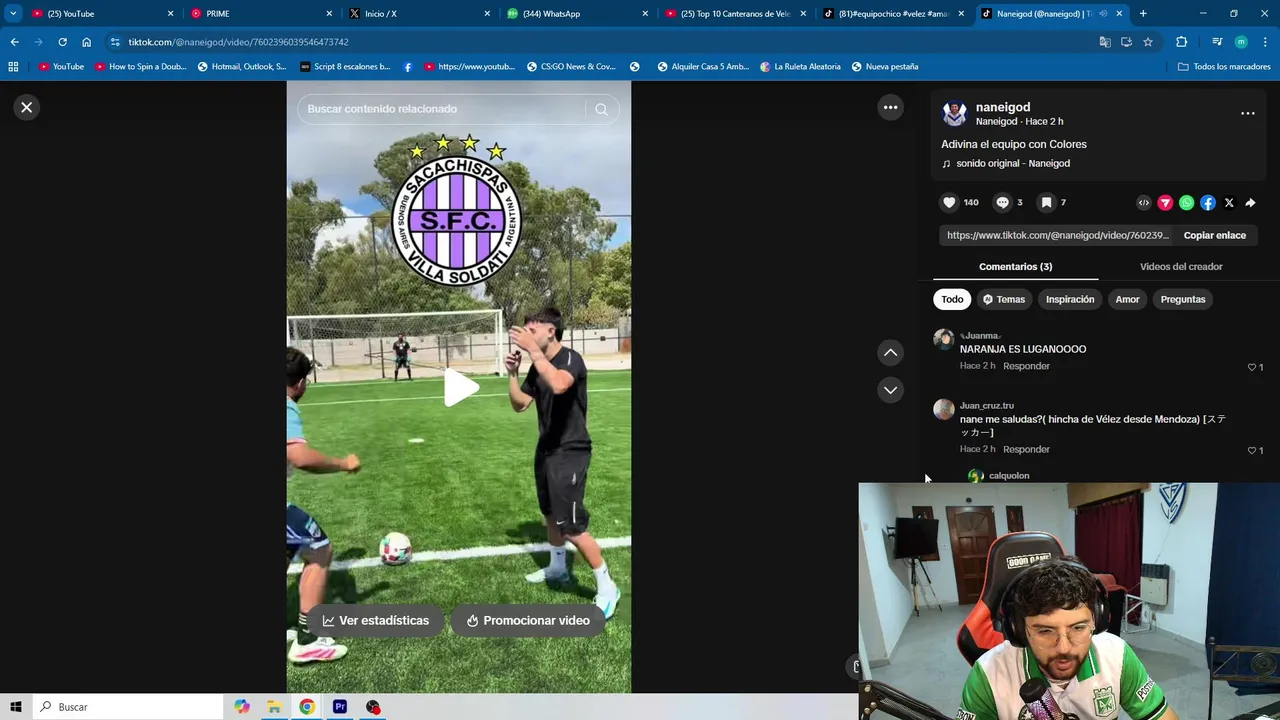Play the video with center play button
This screenshot has width=1280, height=720.
click(x=459, y=387)
